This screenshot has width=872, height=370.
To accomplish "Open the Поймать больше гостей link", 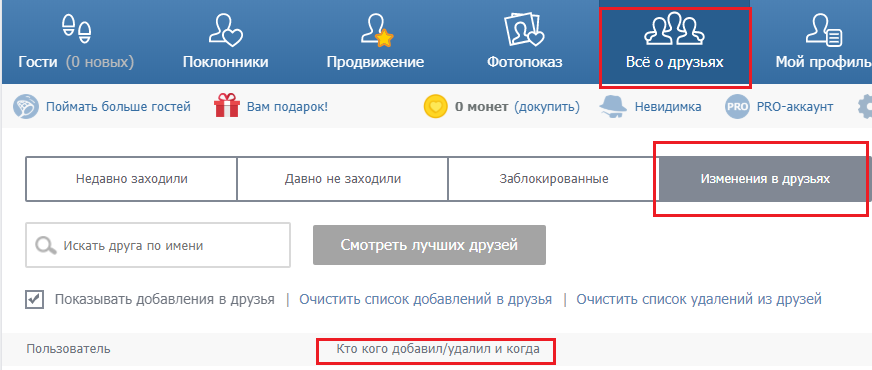I will (x=118, y=106).
